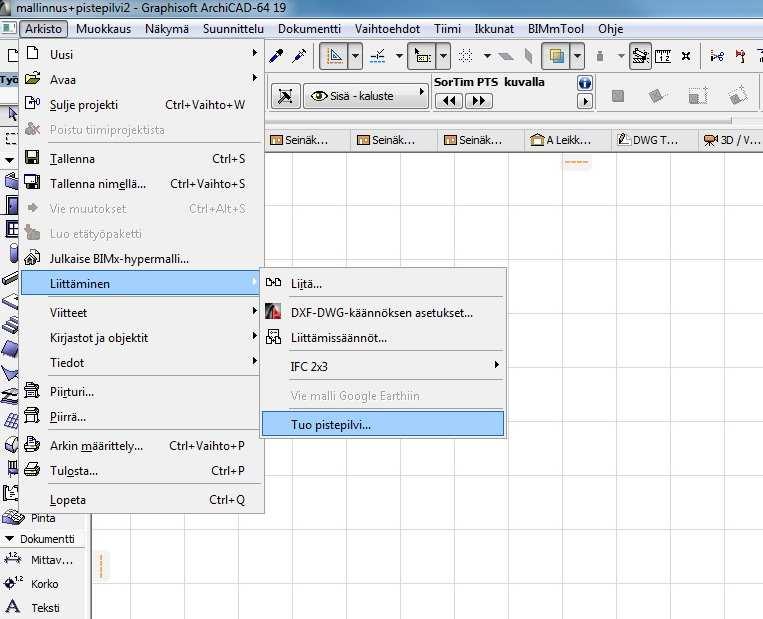The height and width of the screenshot is (619, 763).
Task: Click Tuo pistepilvi... to import point cloud
Action: click(383, 424)
